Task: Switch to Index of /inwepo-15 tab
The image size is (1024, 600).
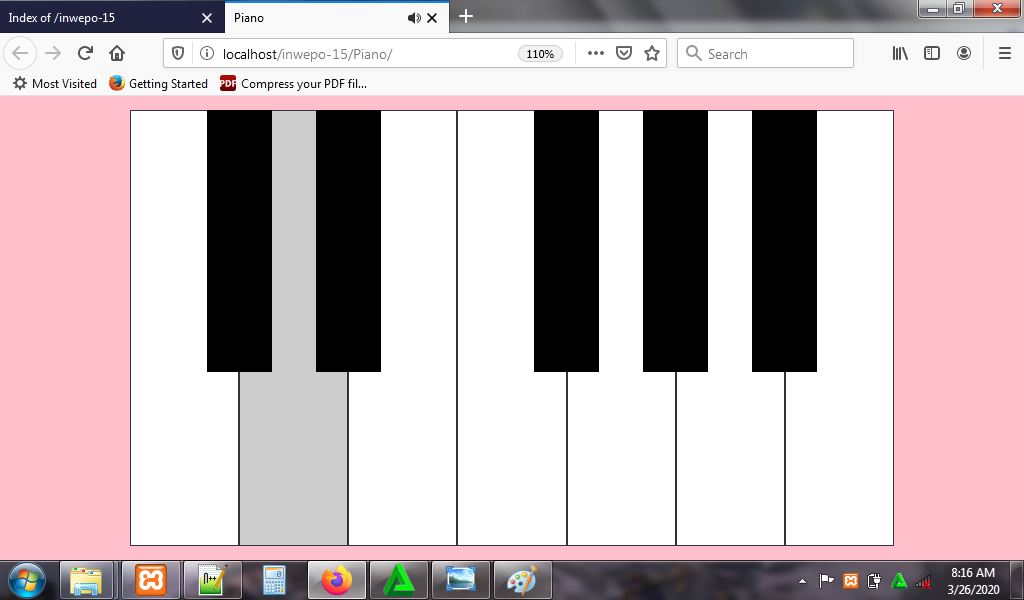Action: pos(112,17)
